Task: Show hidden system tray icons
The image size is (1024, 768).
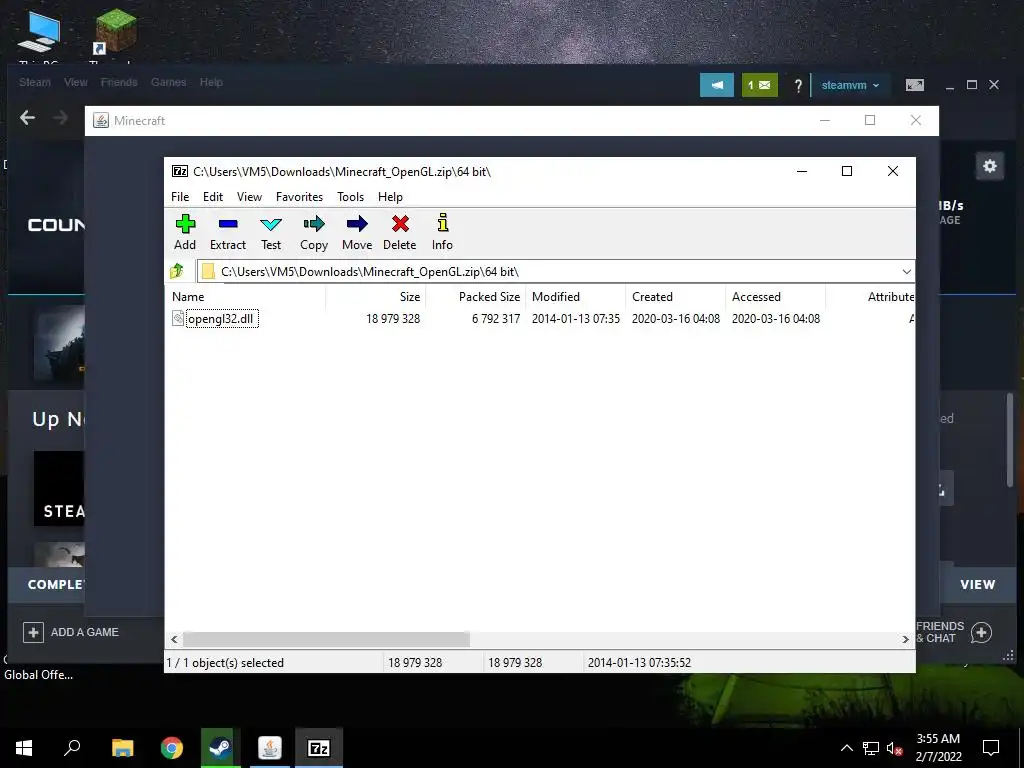Action: 846,748
